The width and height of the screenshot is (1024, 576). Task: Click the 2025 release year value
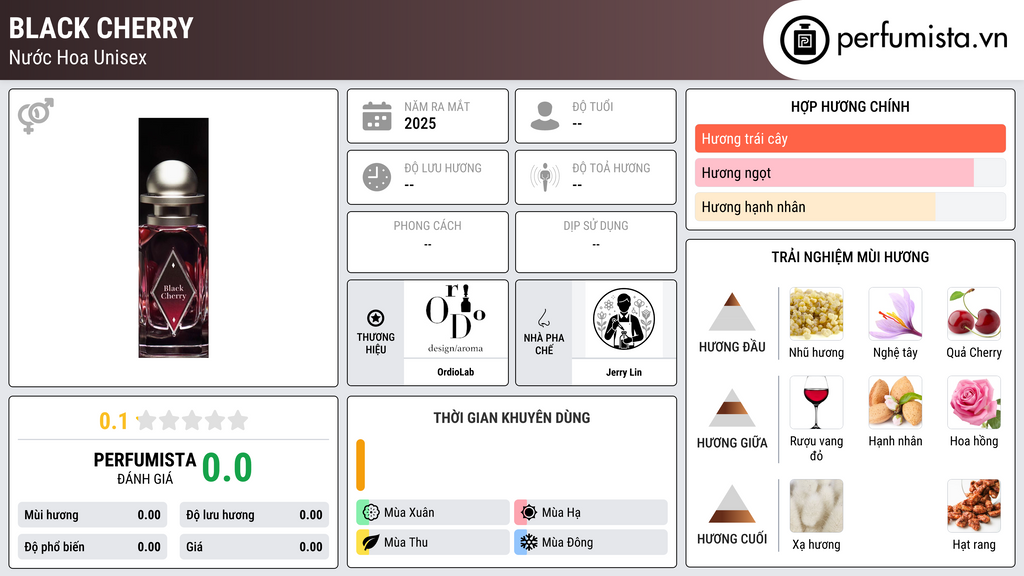tap(420, 123)
